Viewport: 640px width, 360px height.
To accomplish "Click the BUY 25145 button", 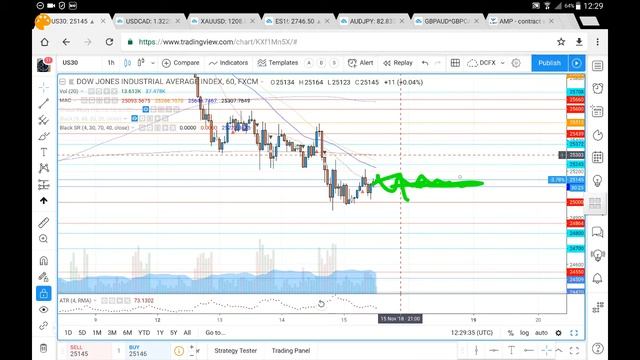I will (x=147, y=351).
